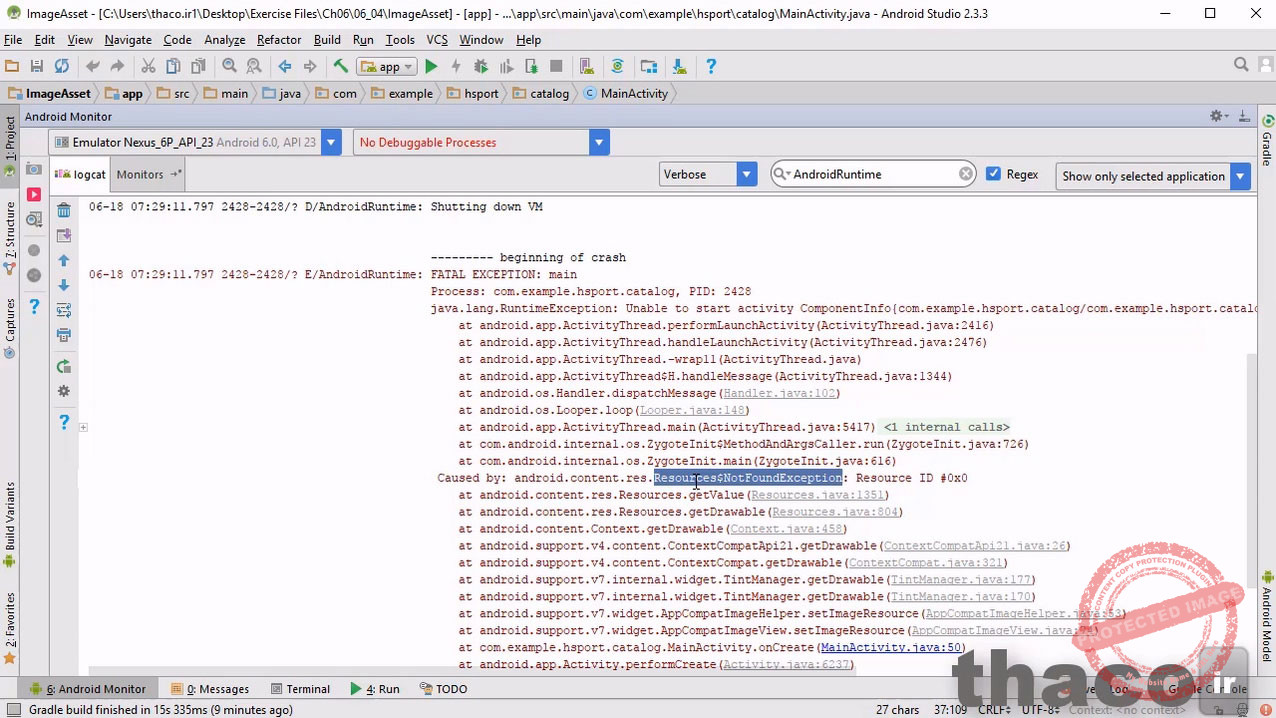Click the screen capture camera icon
The width and height of the screenshot is (1276, 718).
pyautogui.click(x=34, y=169)
